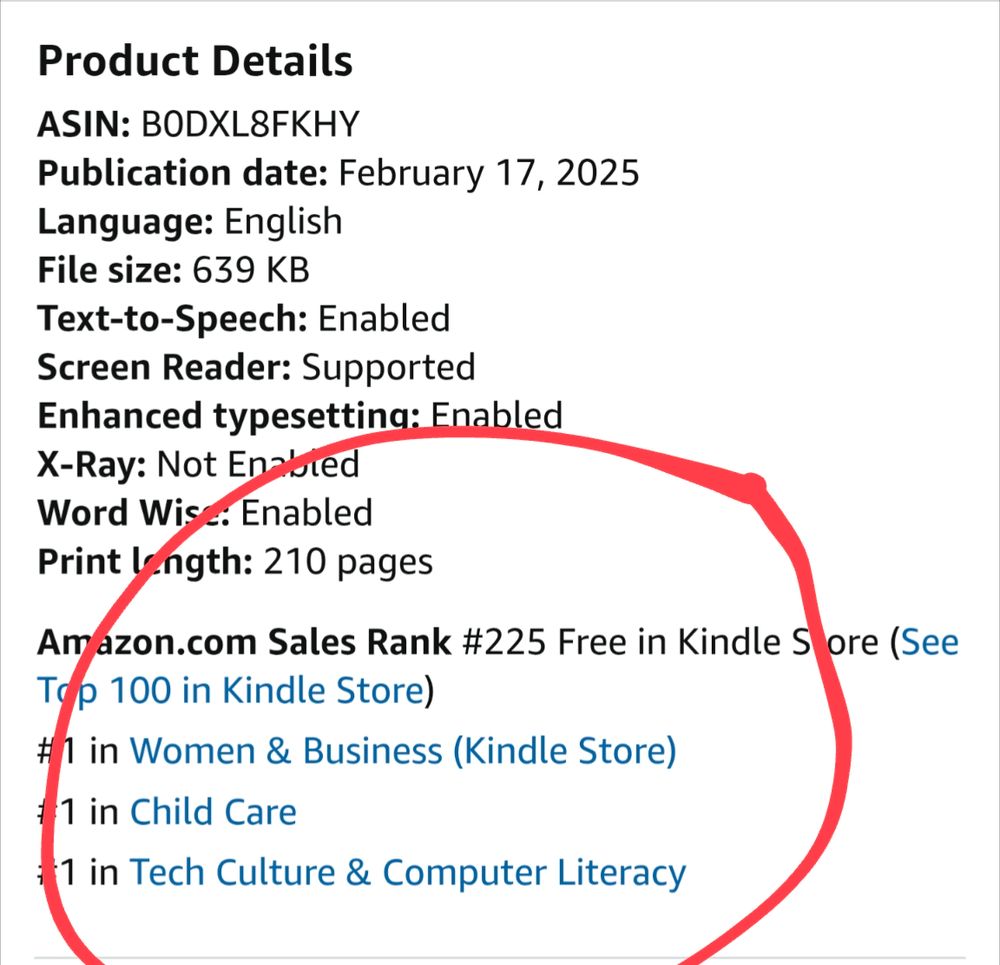1000x965 pixels.
Task: Click the Publication date label
Action: tap(182, 173)
